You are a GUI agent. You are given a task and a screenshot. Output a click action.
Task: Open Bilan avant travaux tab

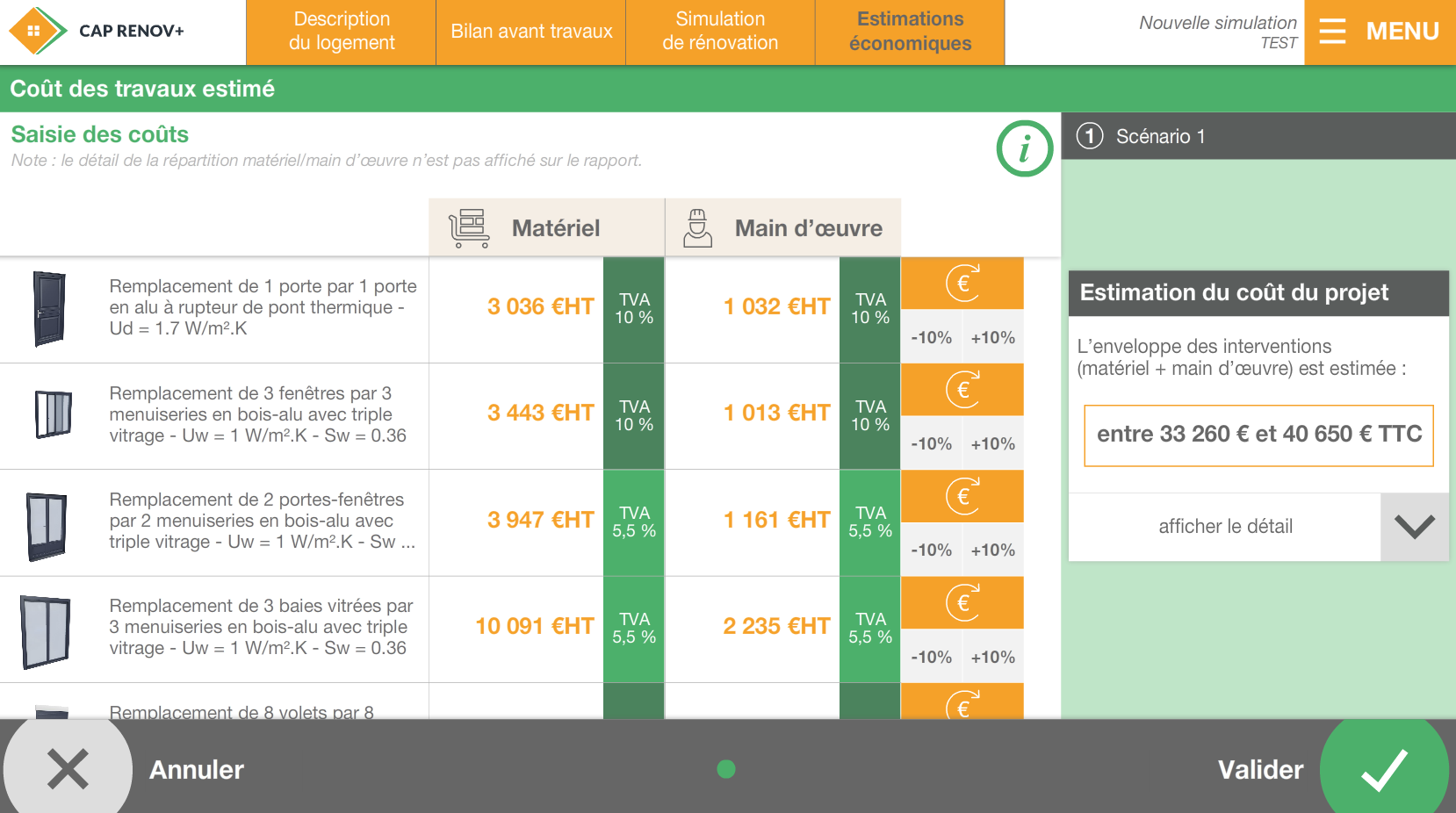coord(531,32)
